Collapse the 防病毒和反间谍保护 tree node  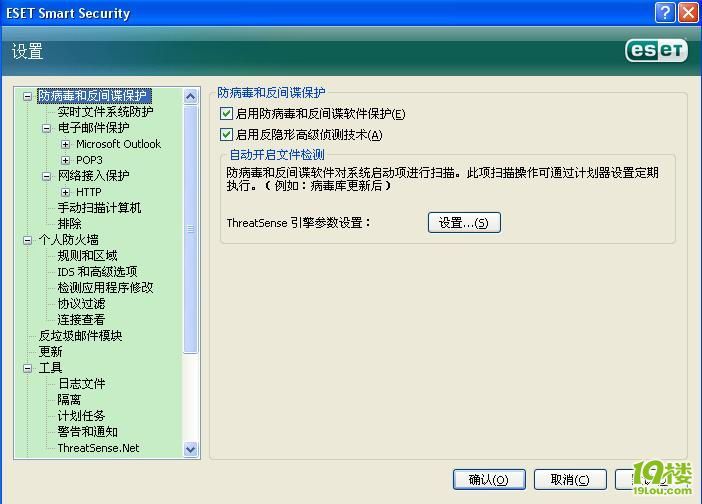pyautogui.click(x=27, y=96)
